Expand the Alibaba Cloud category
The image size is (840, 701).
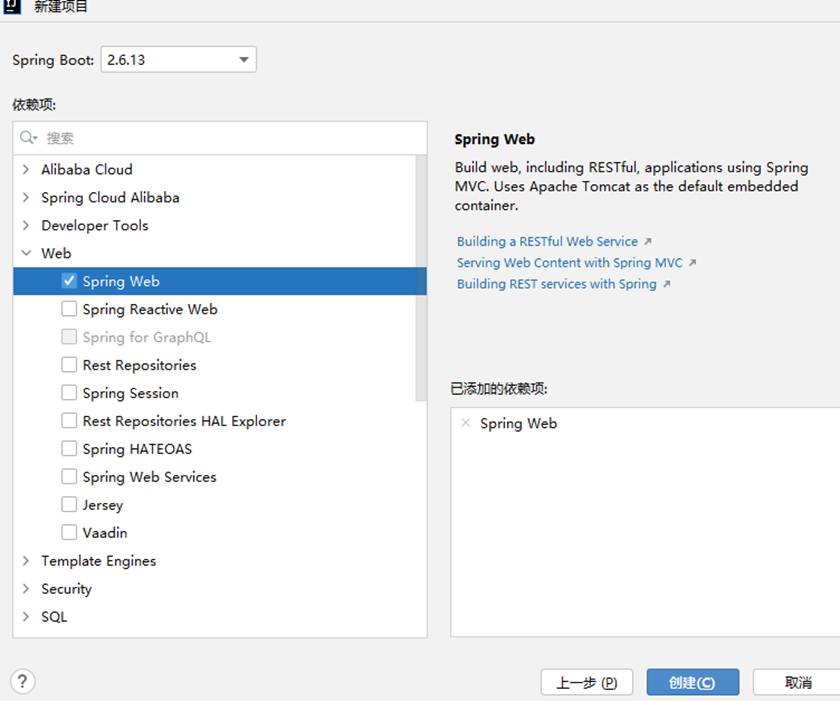pos(26,169)
